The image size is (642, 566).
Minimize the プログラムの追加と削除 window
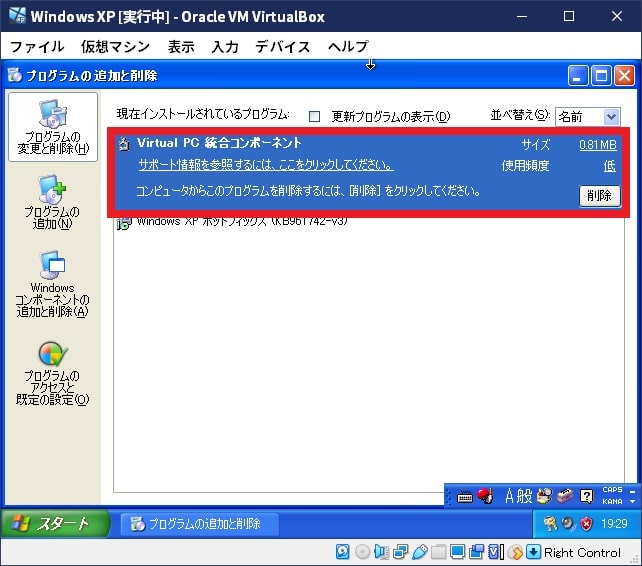pos(578,75)
